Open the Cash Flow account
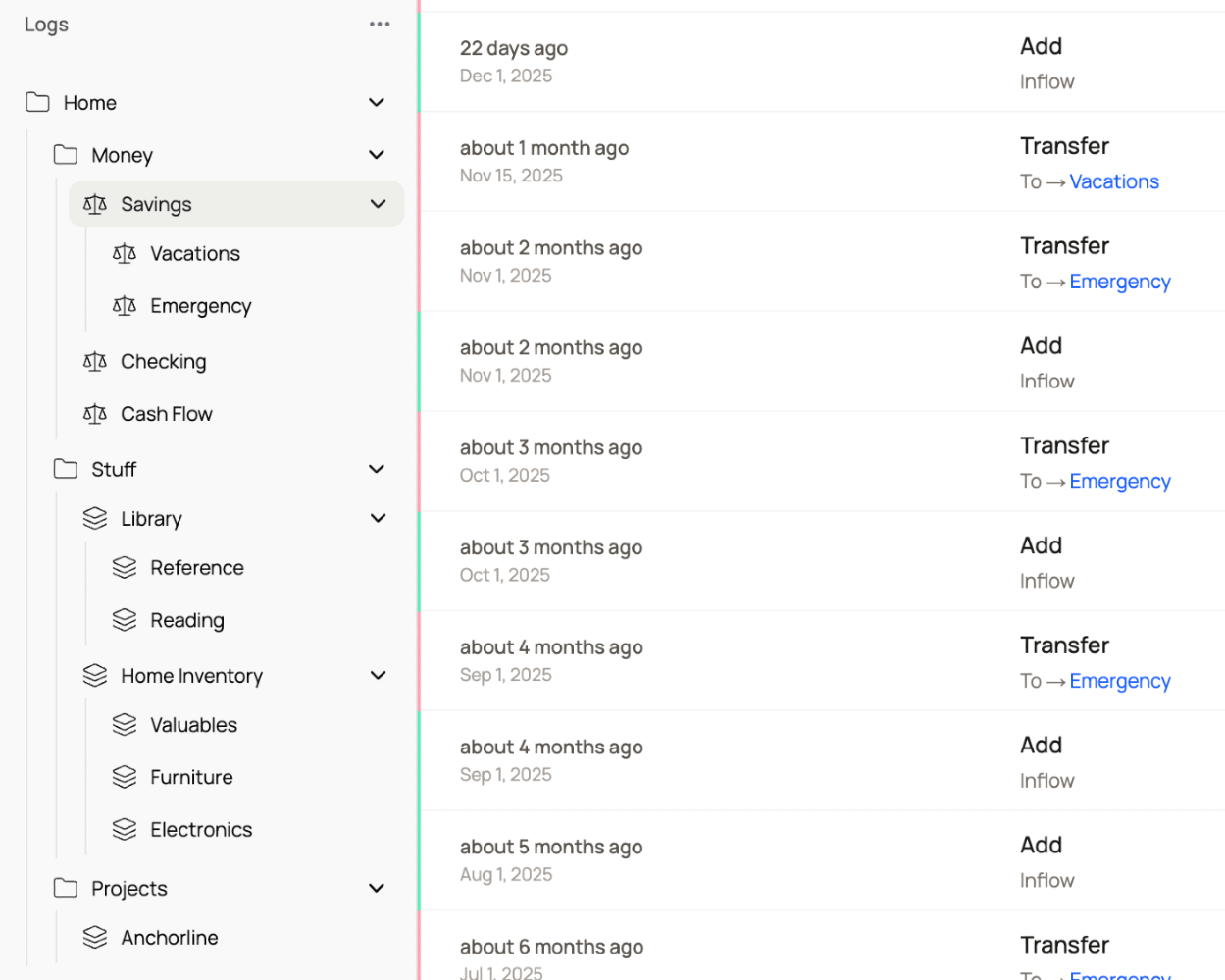1225x980 pixels. pos(167,414)
